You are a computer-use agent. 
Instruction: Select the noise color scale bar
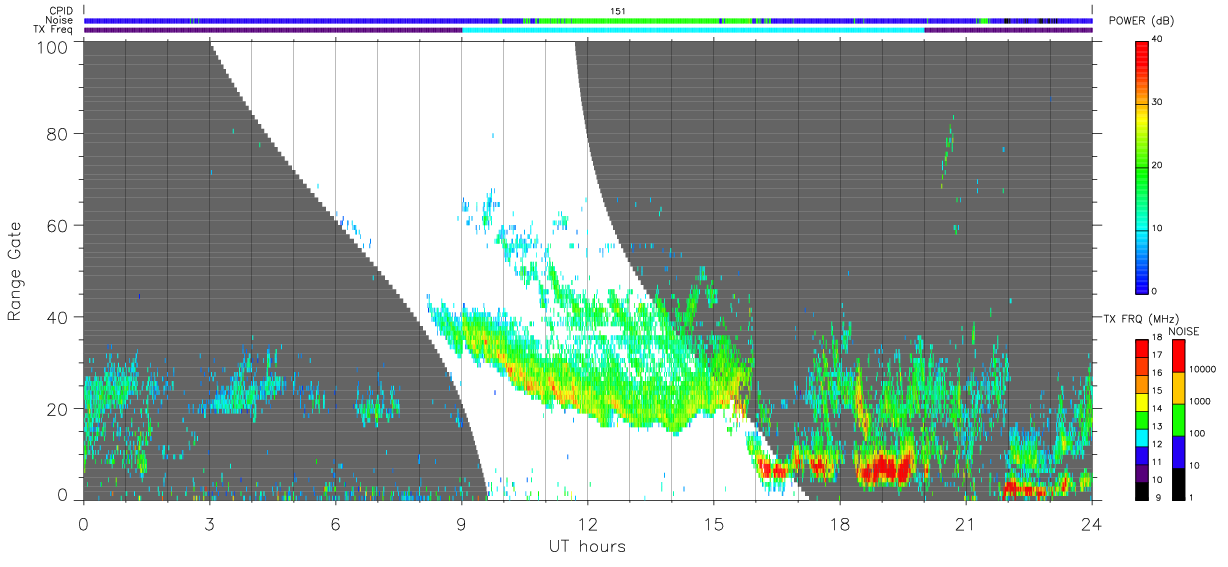click(x=1178, y=419)
